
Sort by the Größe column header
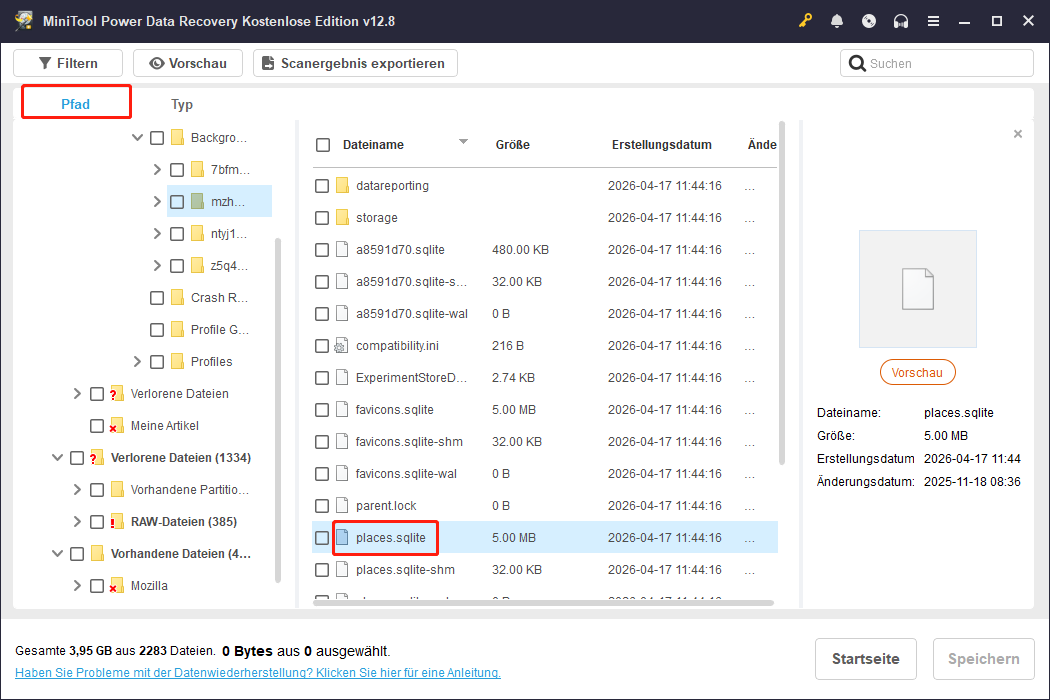click(x=512, y=145)
